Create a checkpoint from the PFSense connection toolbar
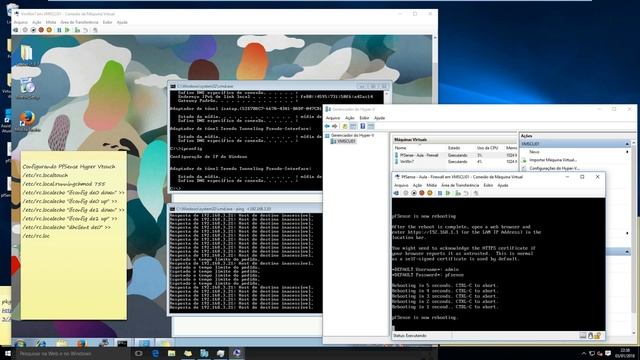Screen dimensions: 640x360 click(458, 193)
